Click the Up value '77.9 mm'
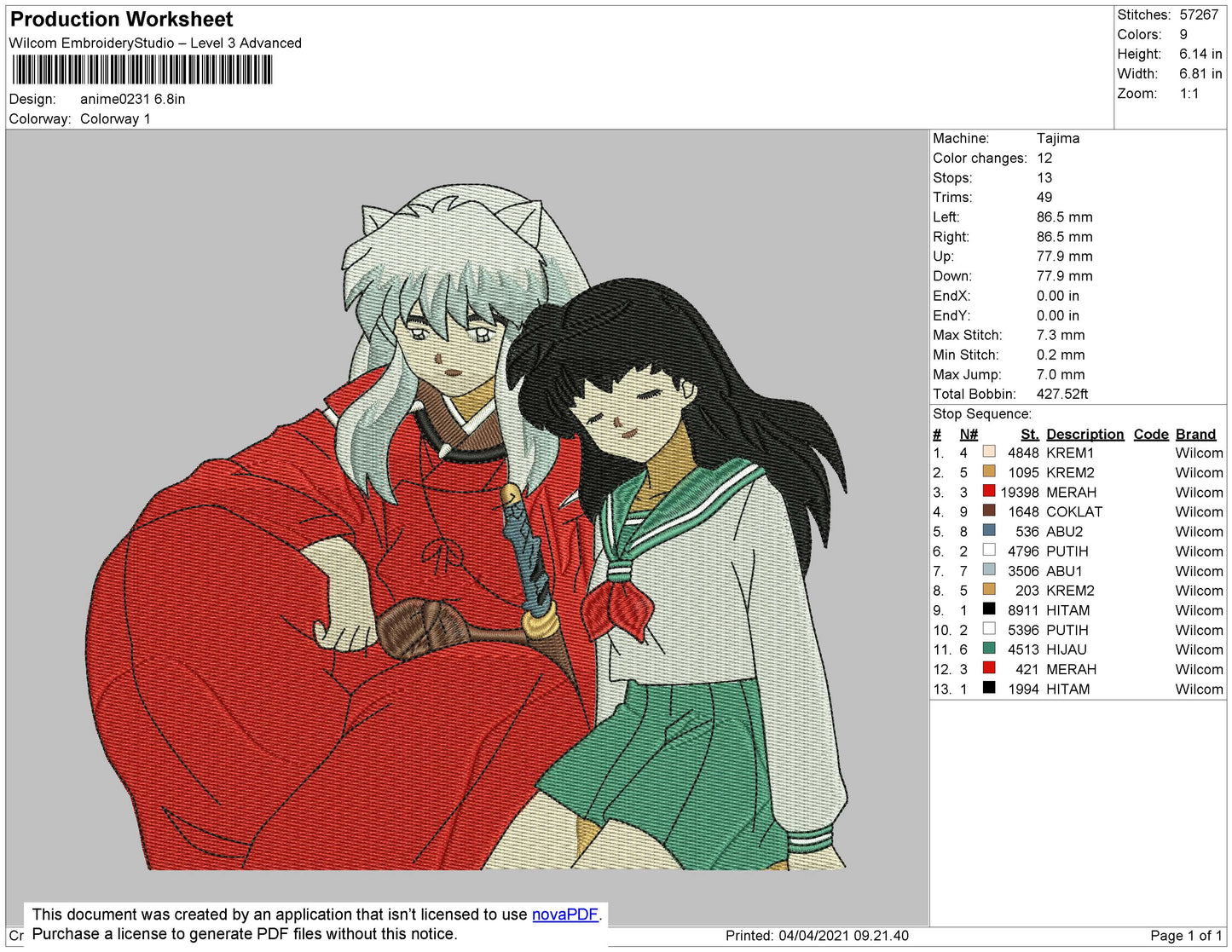This screenshot has width=1232, height=952. click(x=1065, y=256)
